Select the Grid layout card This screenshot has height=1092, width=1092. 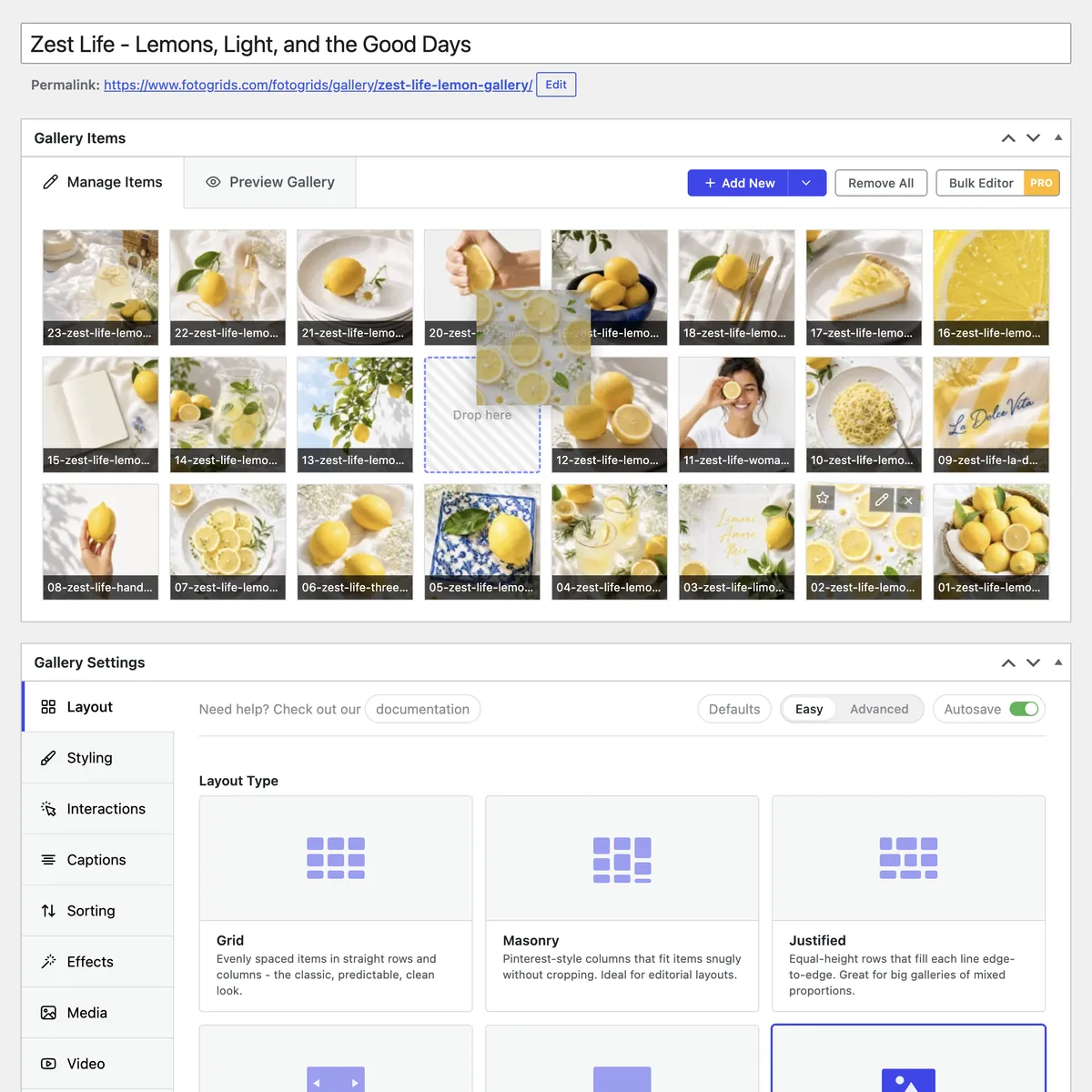click(x=336, y=904)
